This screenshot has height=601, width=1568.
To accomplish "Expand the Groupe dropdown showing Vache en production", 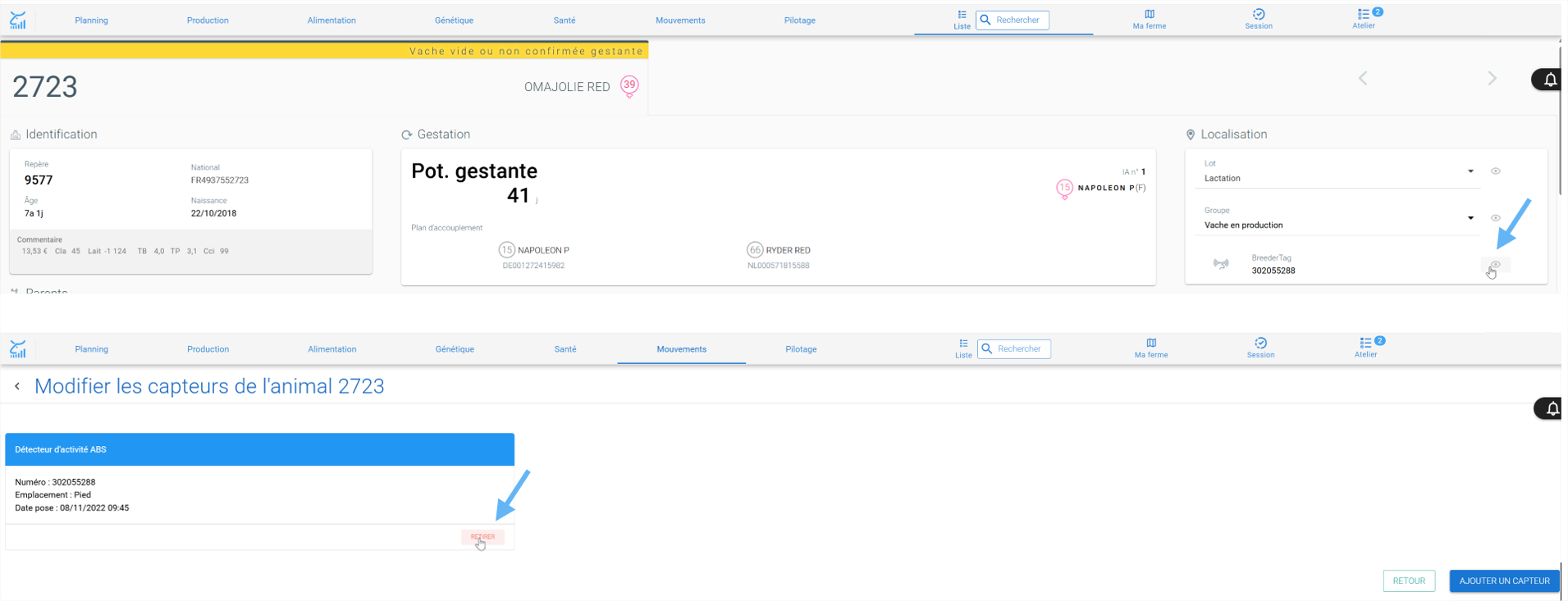I will [1471, 218].
